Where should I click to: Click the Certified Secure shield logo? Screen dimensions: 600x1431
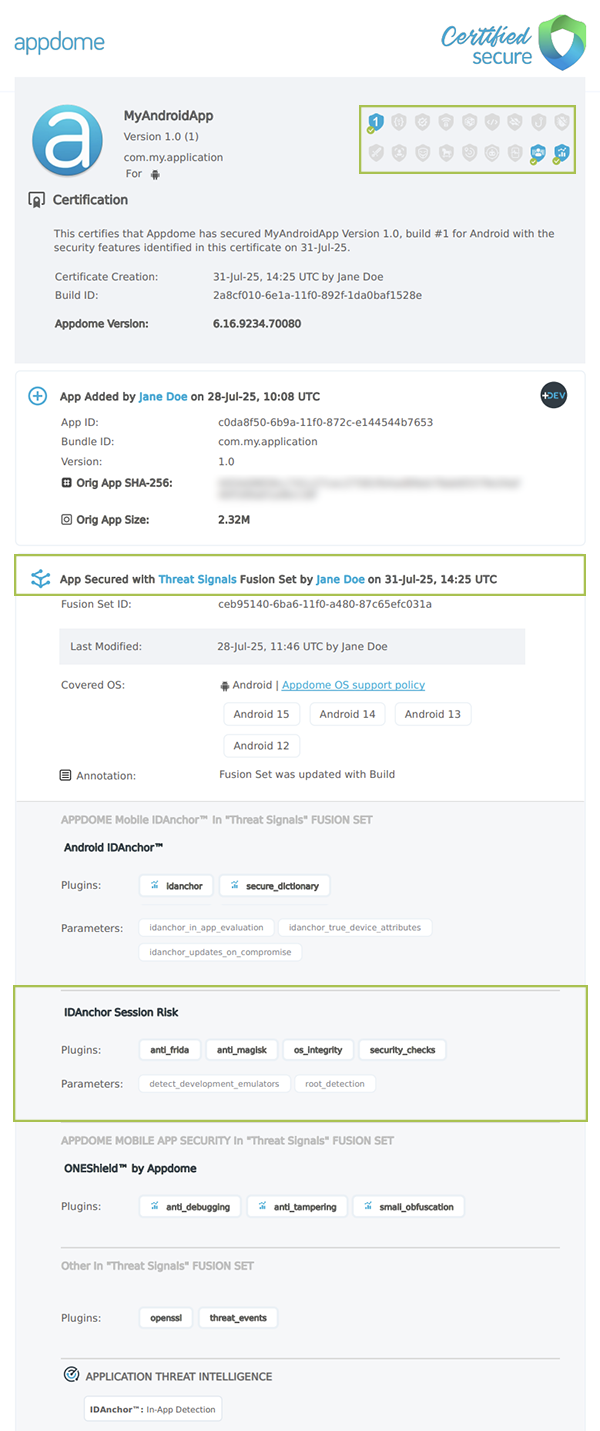pos(558,43)
